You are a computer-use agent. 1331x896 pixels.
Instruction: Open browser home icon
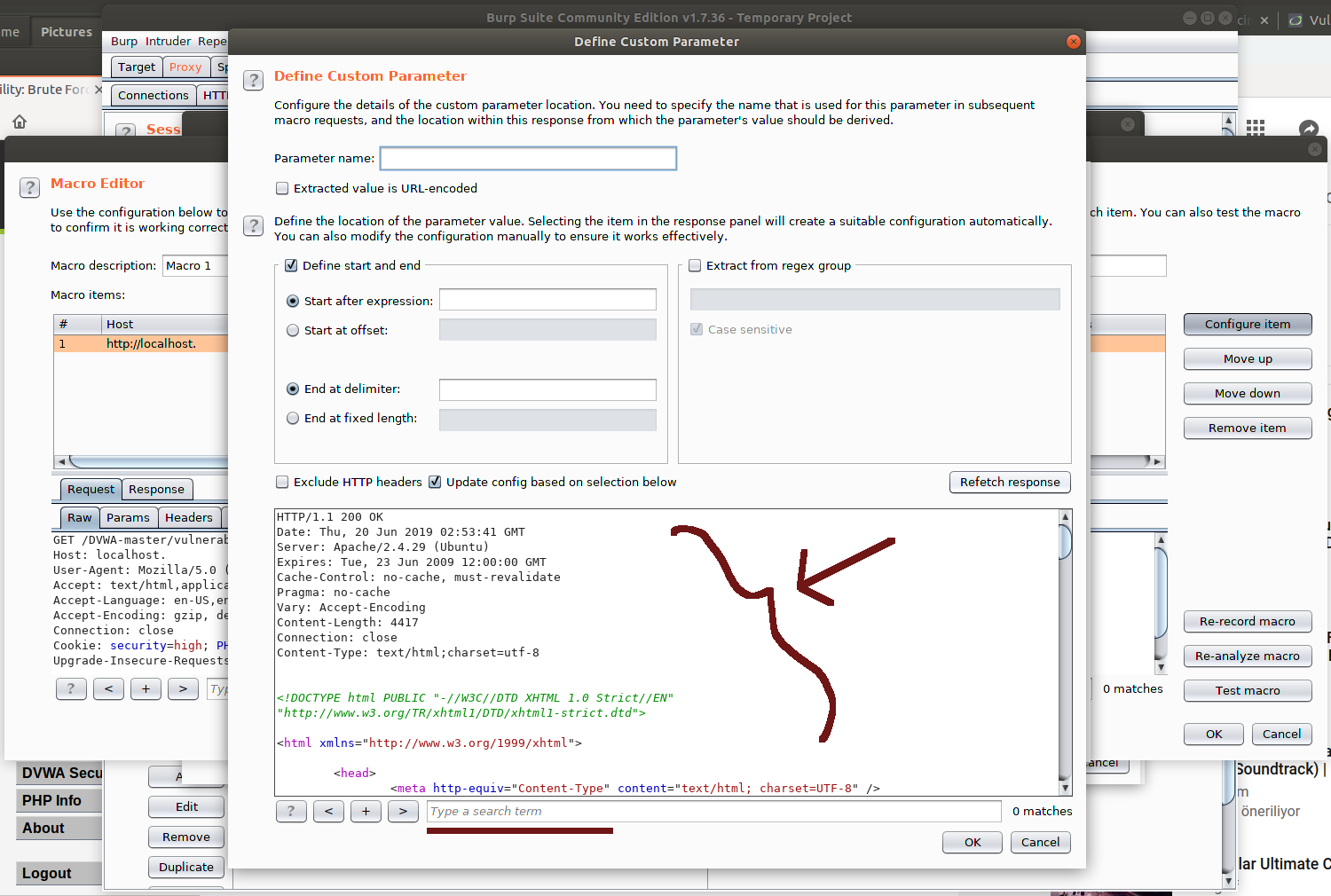tap(20, 122)
